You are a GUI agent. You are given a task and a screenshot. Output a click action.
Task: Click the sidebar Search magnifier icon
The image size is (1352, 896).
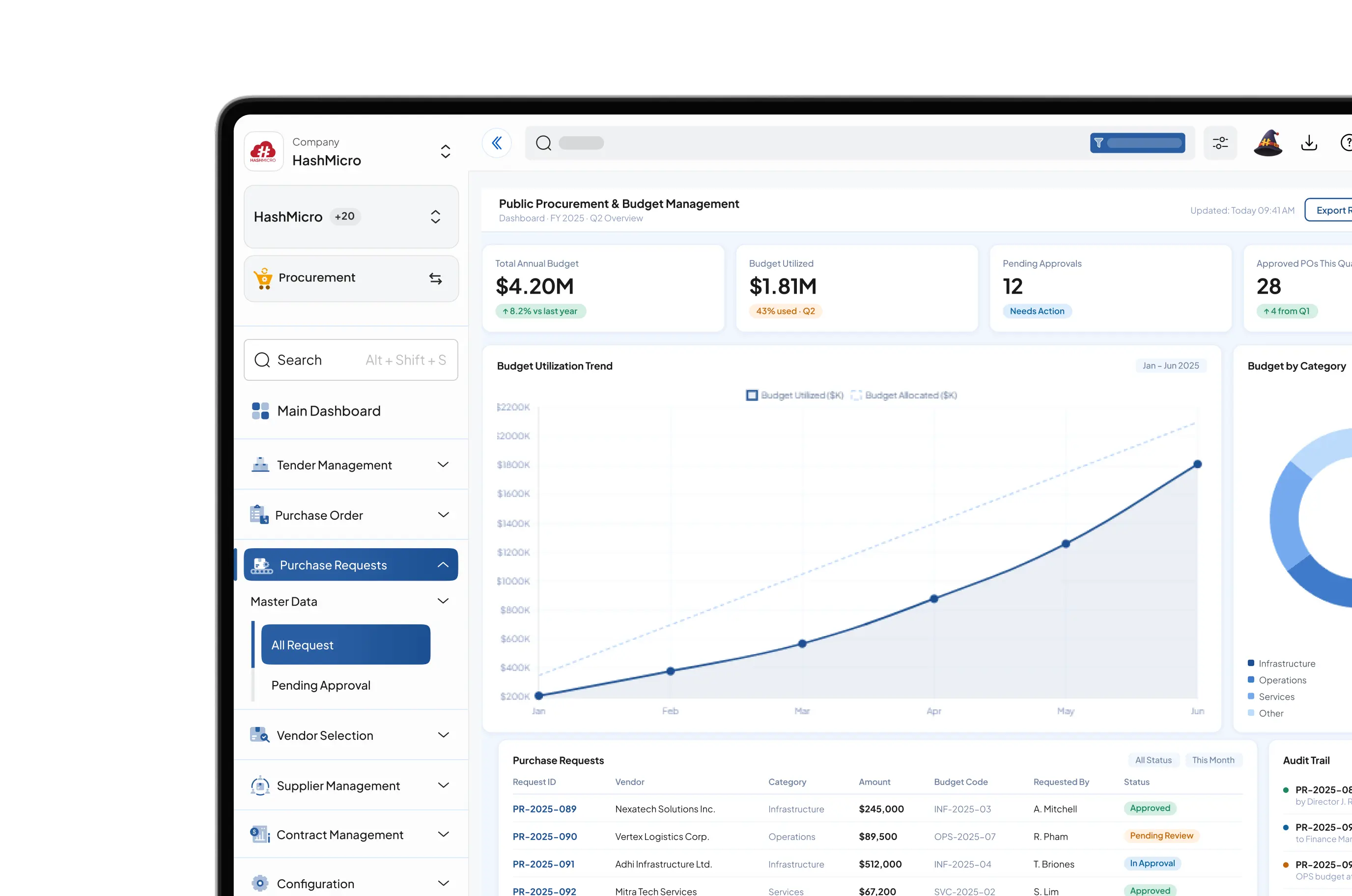click(262, 360)
